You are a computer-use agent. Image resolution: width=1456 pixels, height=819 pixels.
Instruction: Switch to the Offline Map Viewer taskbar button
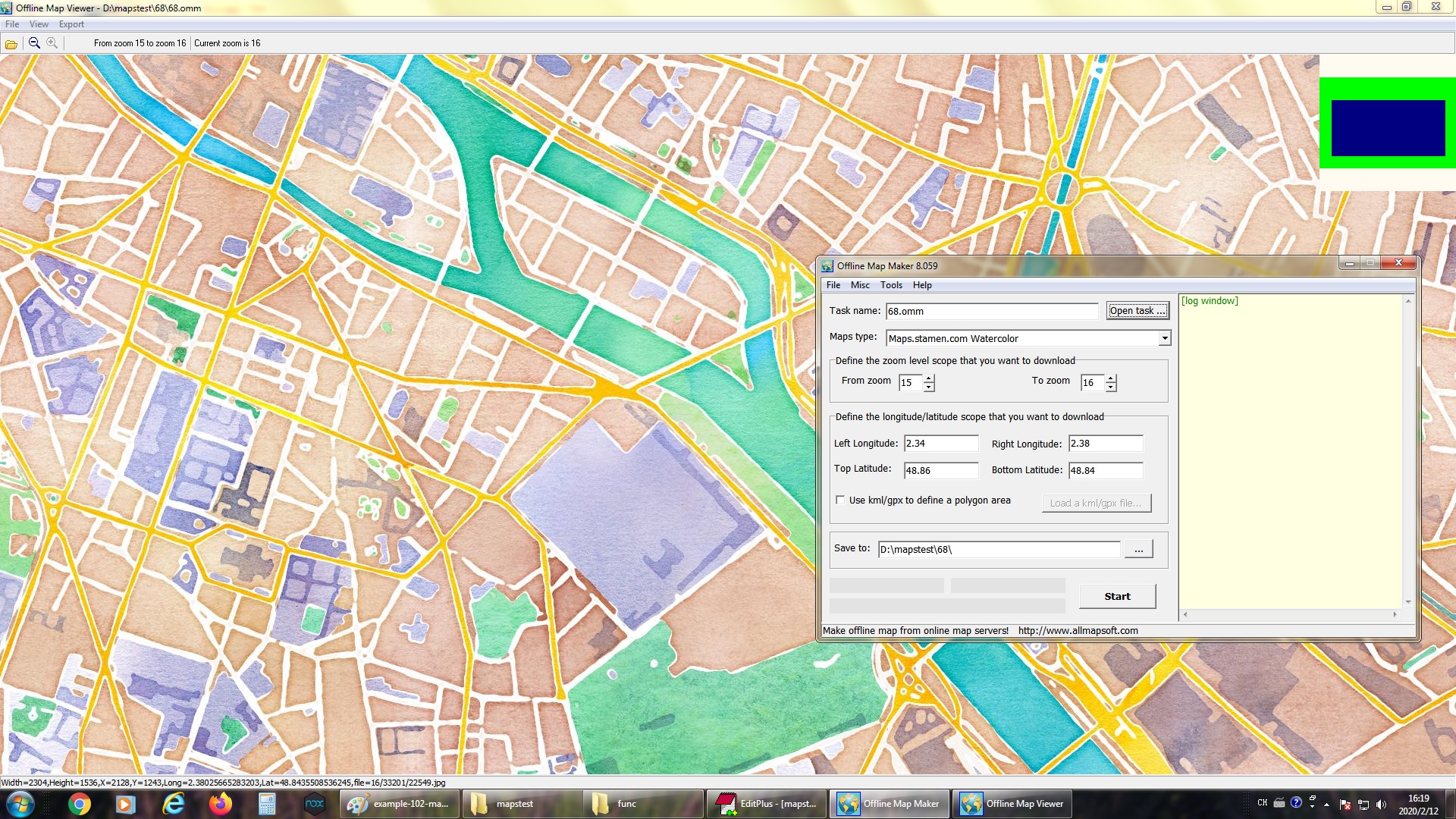[x=1012, y=804]
